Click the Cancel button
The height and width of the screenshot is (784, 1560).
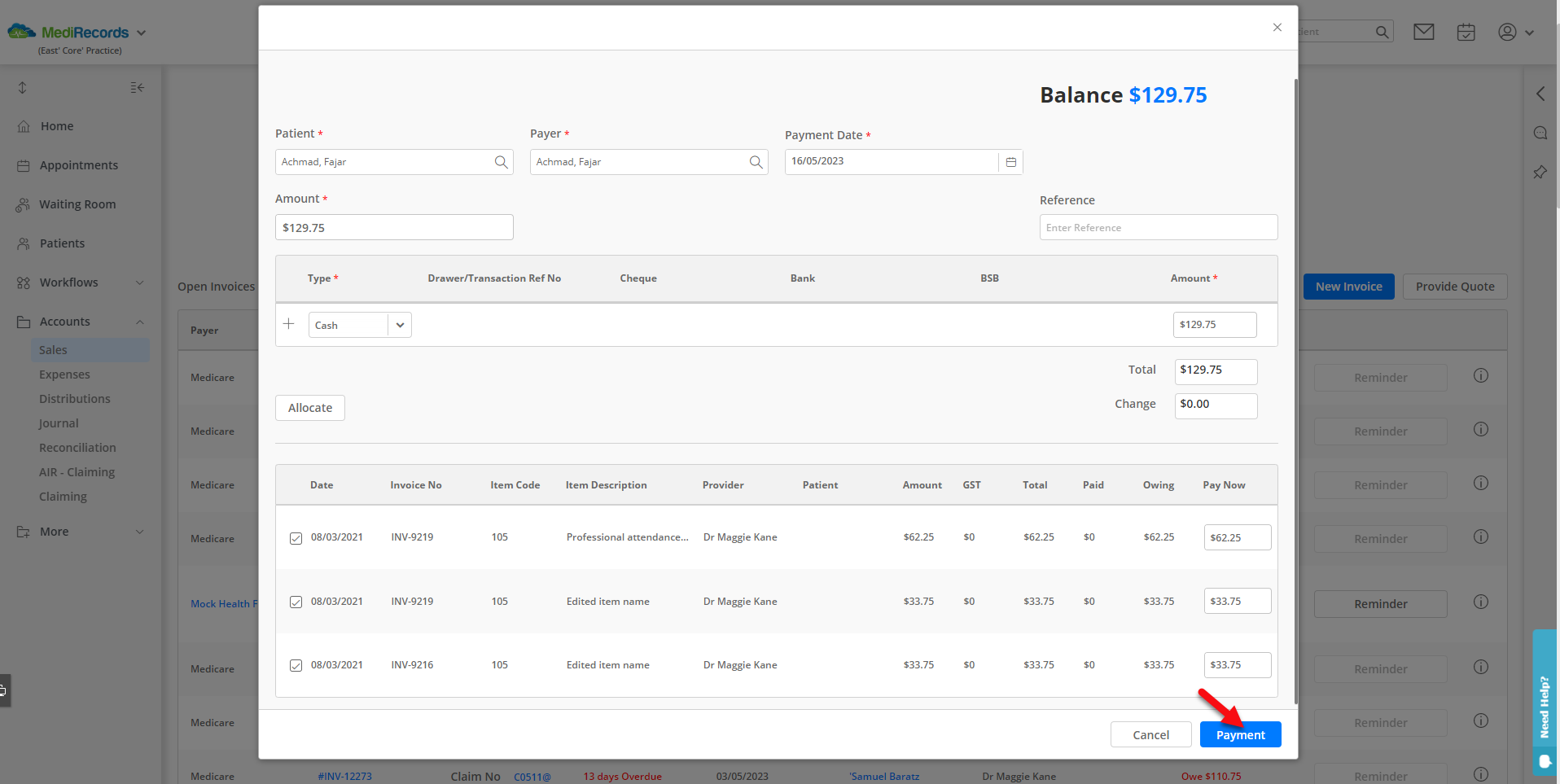(1150, 734)
